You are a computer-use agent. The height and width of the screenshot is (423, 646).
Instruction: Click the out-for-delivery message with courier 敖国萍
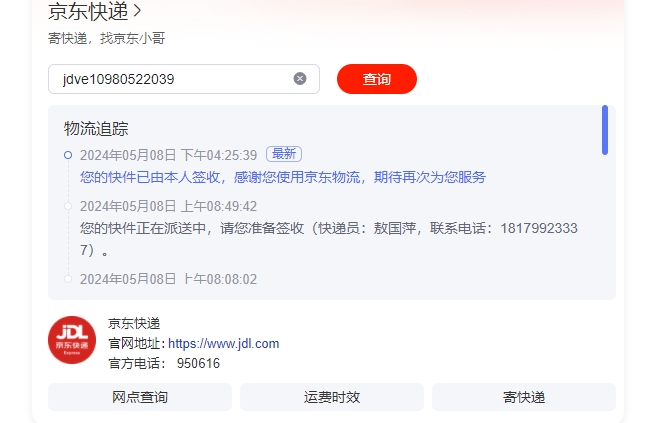coord(329,239)
